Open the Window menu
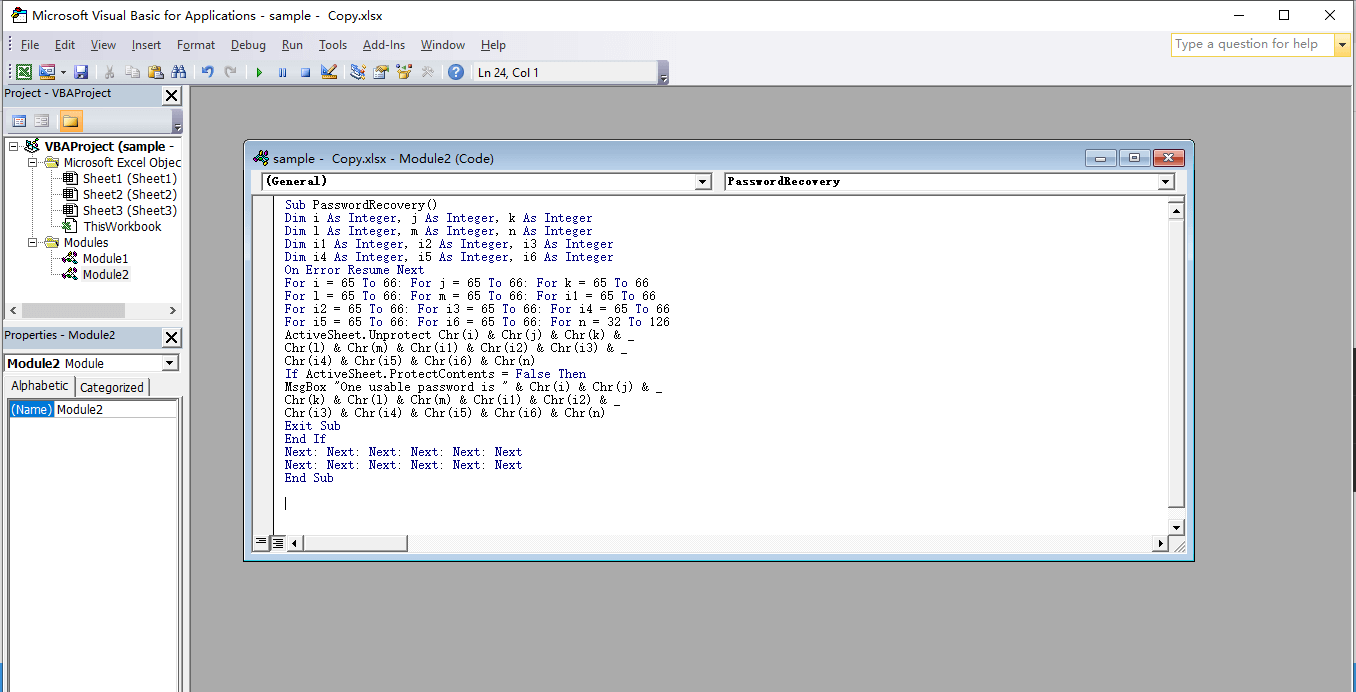1356x692 pixels. [x=443, y=44]
